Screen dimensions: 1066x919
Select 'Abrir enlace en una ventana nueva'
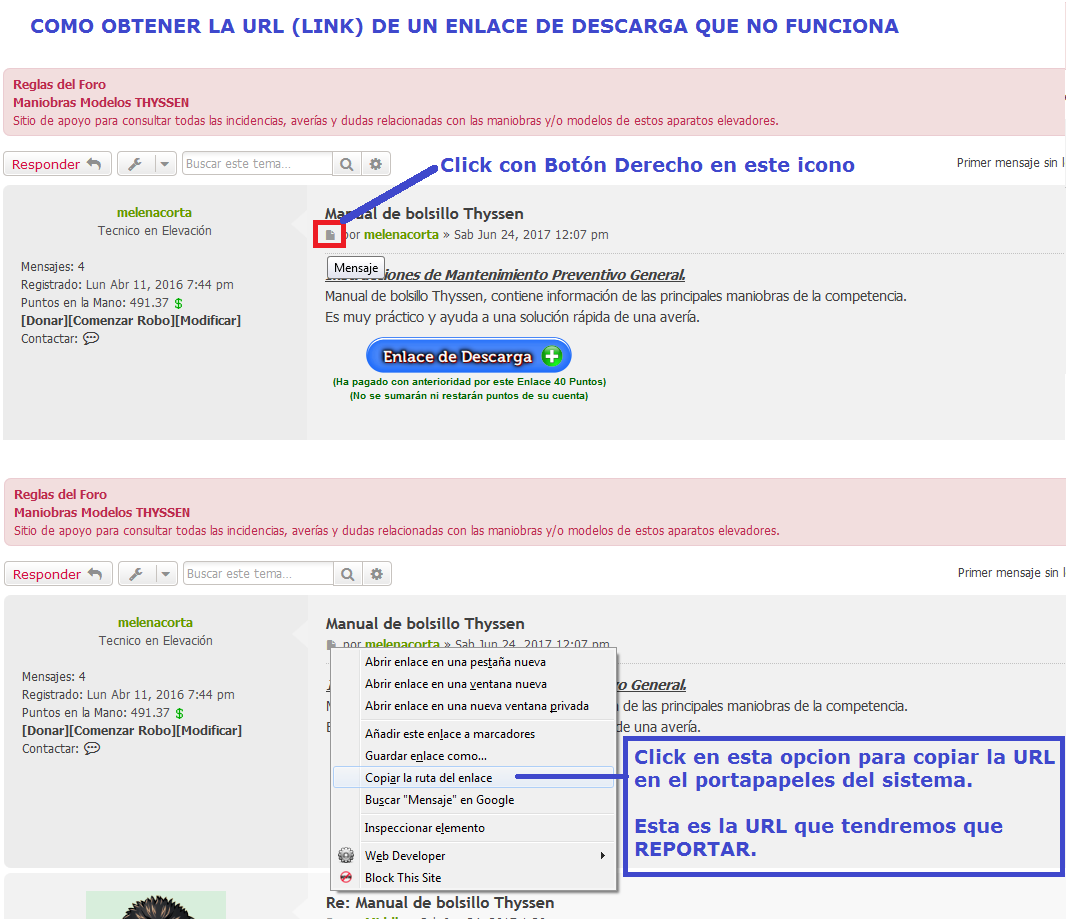coord(473,684)
